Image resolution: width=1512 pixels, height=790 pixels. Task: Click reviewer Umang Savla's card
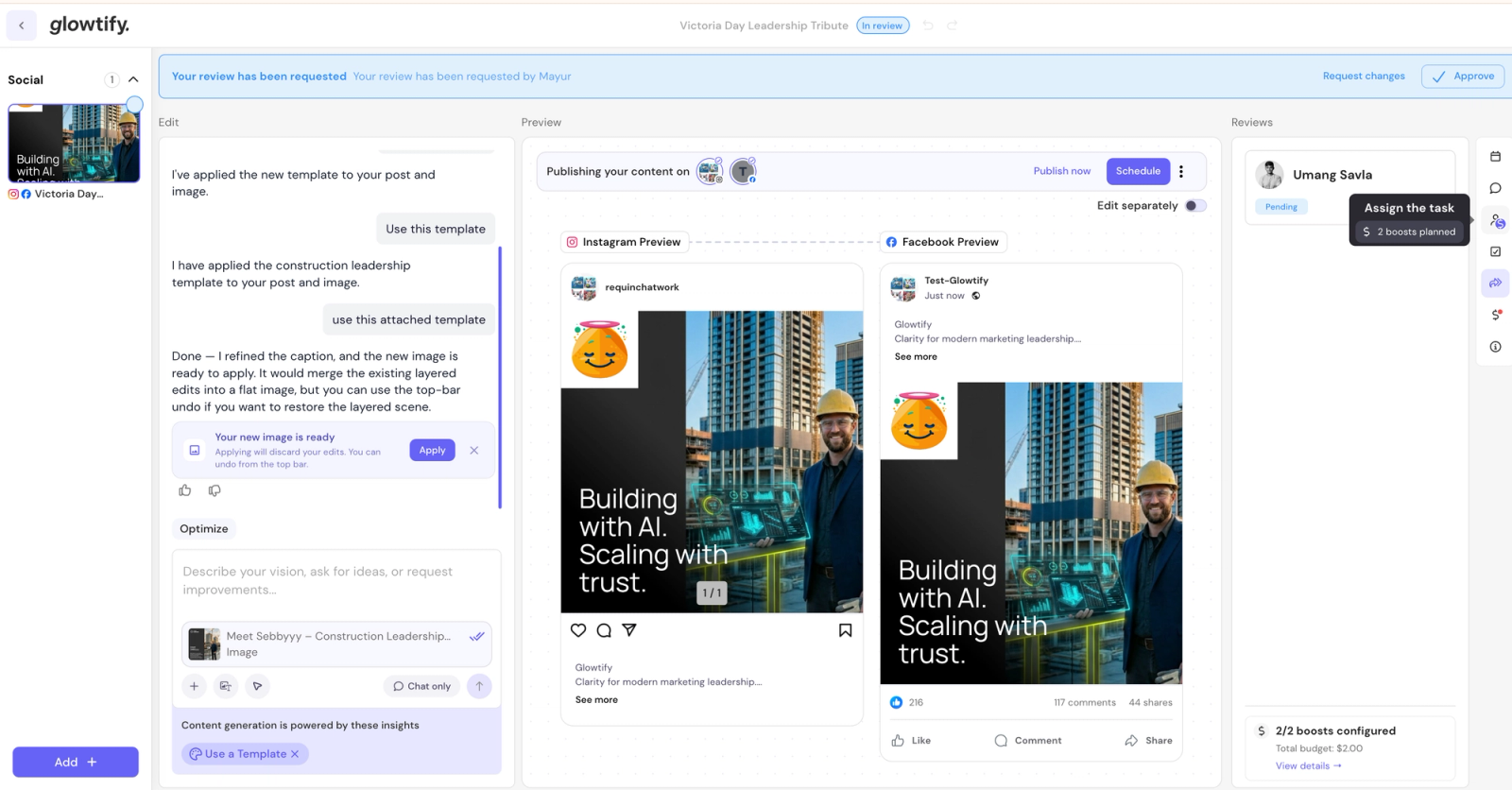[x=1349, y=187]
